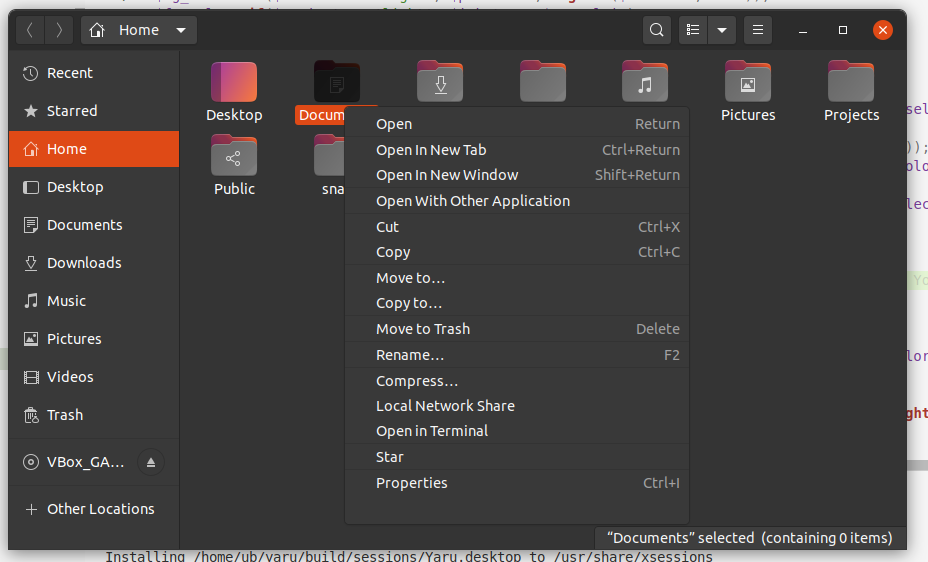Open the hamburger main menu
The image size is (928, 562).
point(758,30)
